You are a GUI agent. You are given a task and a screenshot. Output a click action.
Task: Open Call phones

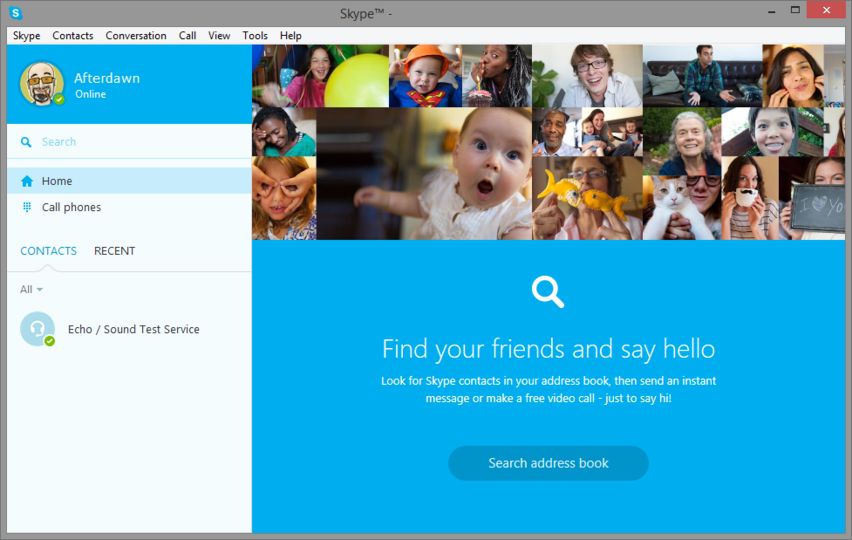tap(129, 207)
